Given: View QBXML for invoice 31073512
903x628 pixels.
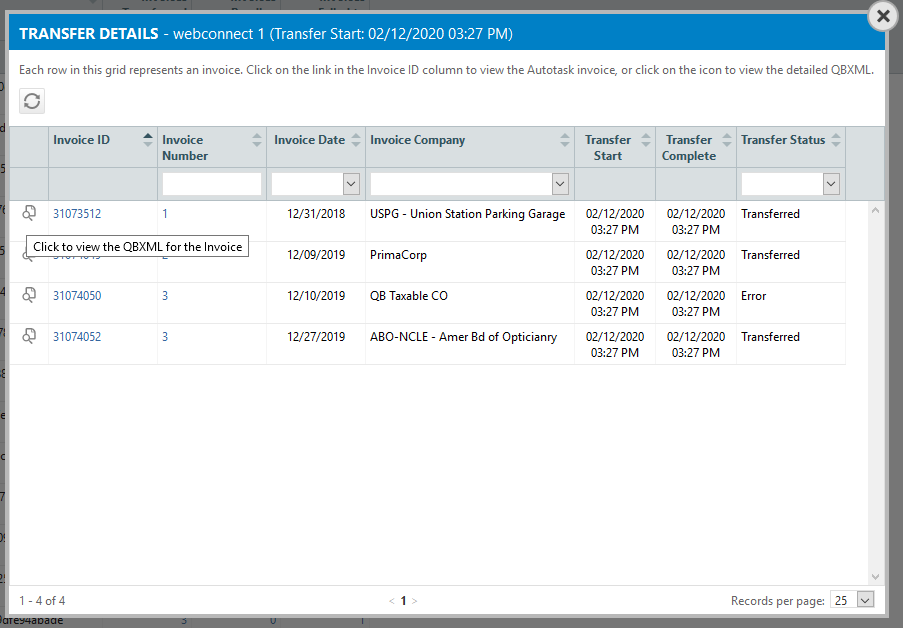Looking at the screenshot, I should (x=29, y=212).
